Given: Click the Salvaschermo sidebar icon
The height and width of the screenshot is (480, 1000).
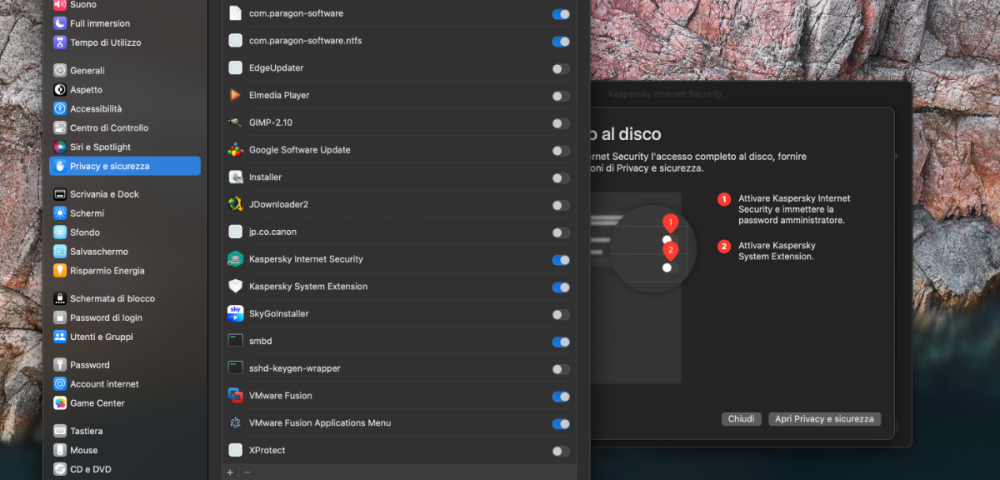Looking at the screenshot, I should [x=60, y=252].
